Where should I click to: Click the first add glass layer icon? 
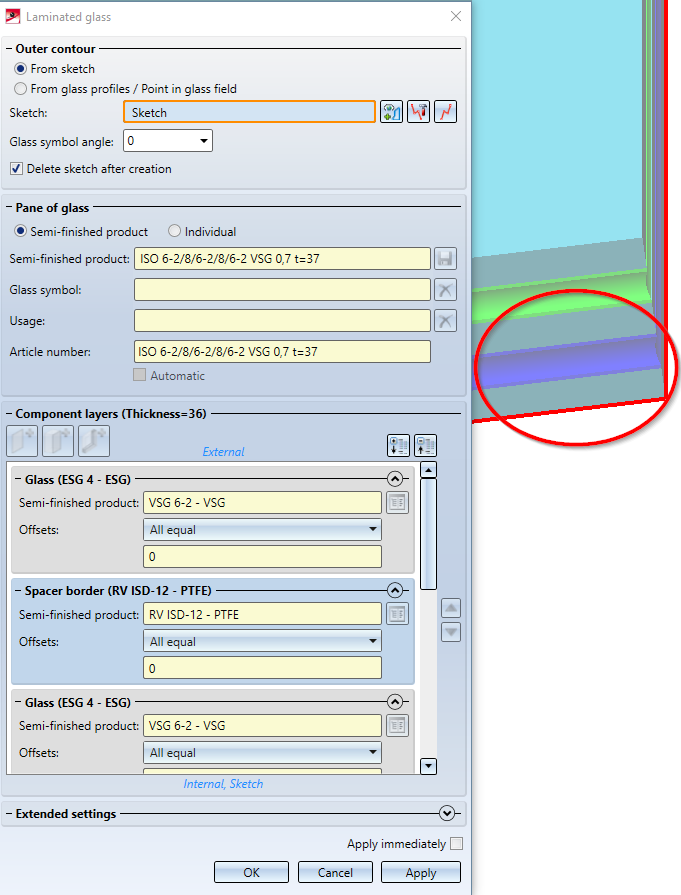pos(22,441)
